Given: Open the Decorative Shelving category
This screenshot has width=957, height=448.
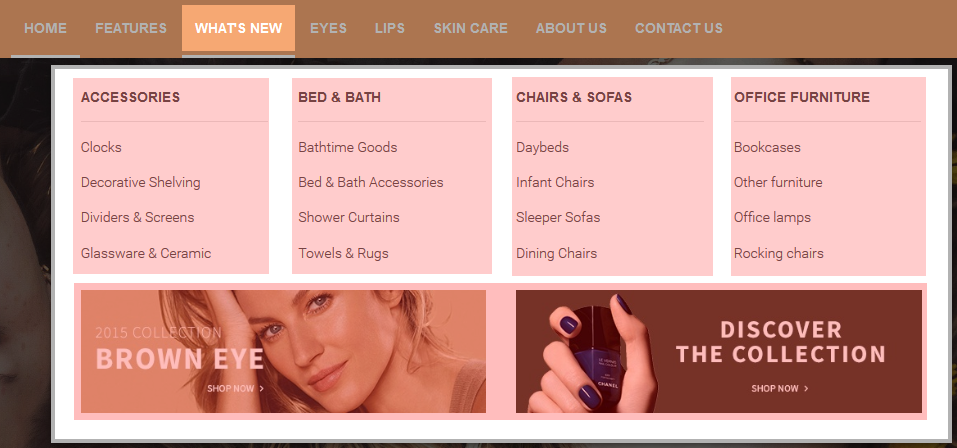Looking at the screenshot, I should 140,182.
